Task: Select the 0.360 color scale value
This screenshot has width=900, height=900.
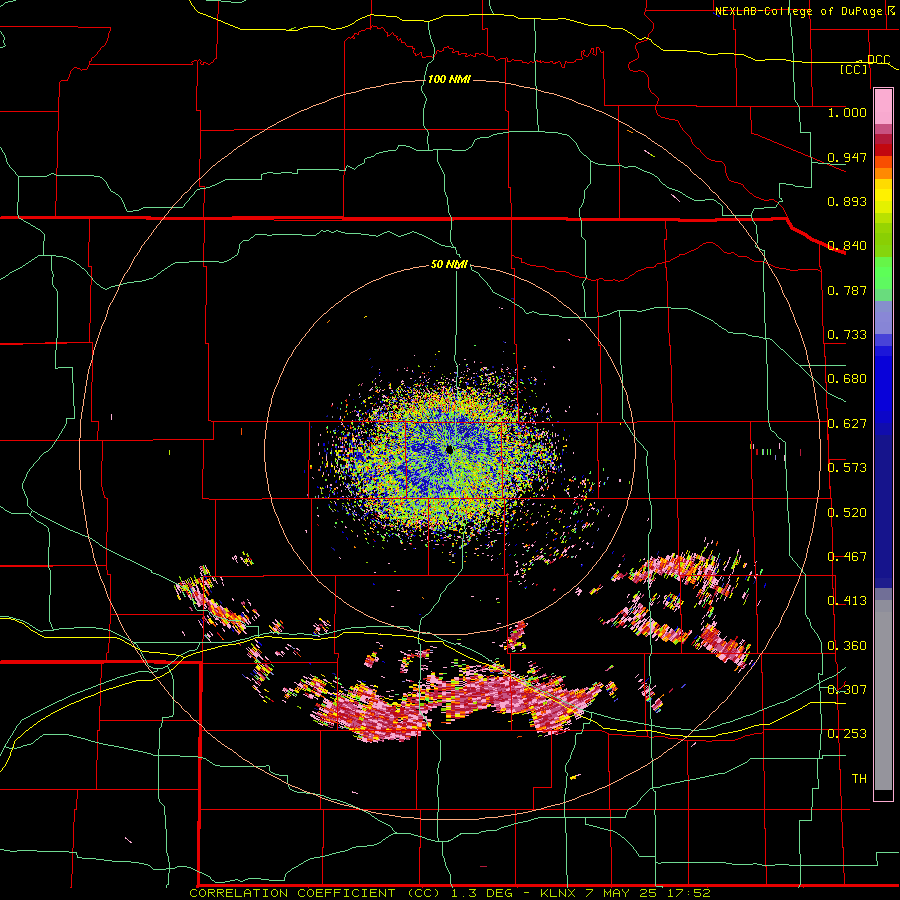Action: (x=847, y=646)
